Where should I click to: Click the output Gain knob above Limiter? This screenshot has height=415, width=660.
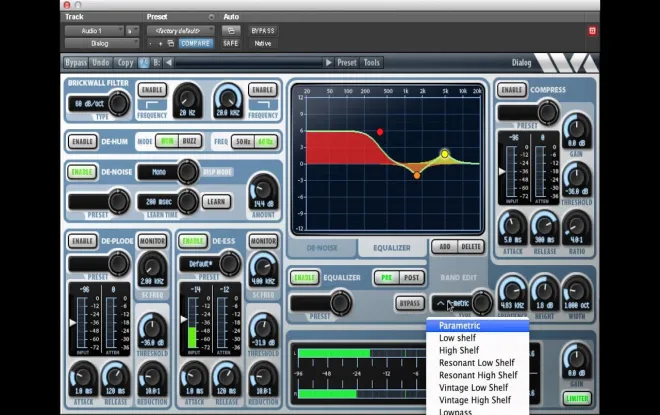[576, 360]
